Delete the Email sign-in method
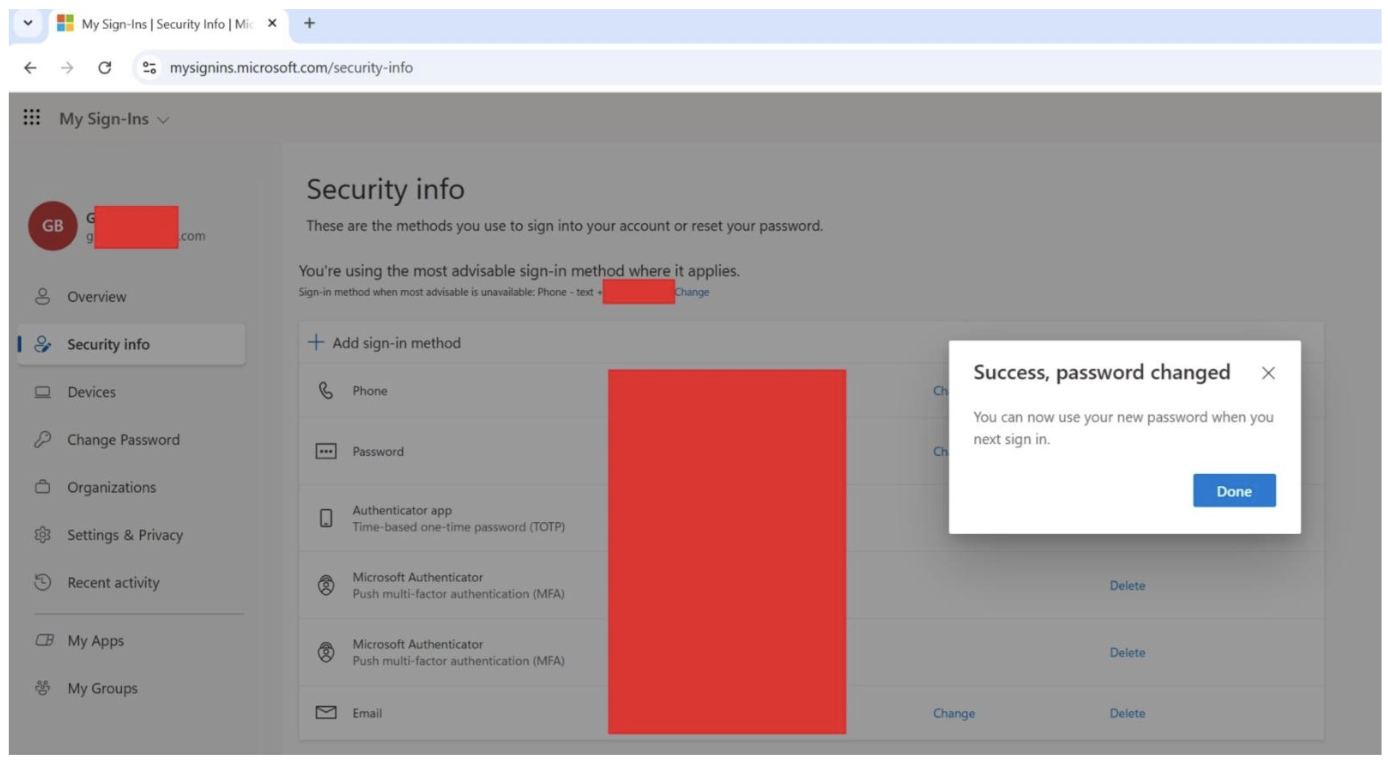Screen dimensions: 1388x764 [1126, 712]
